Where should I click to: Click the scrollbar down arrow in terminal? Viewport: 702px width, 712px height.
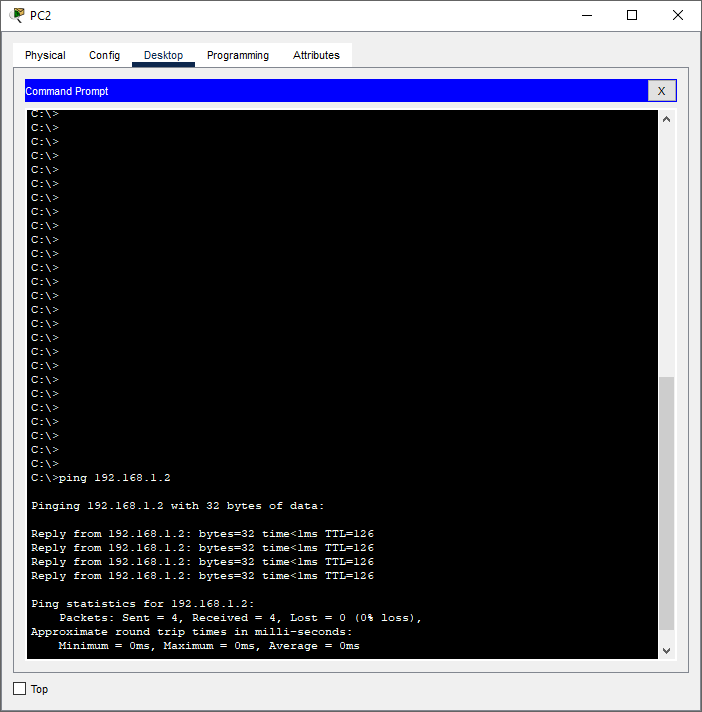point(667,650)
